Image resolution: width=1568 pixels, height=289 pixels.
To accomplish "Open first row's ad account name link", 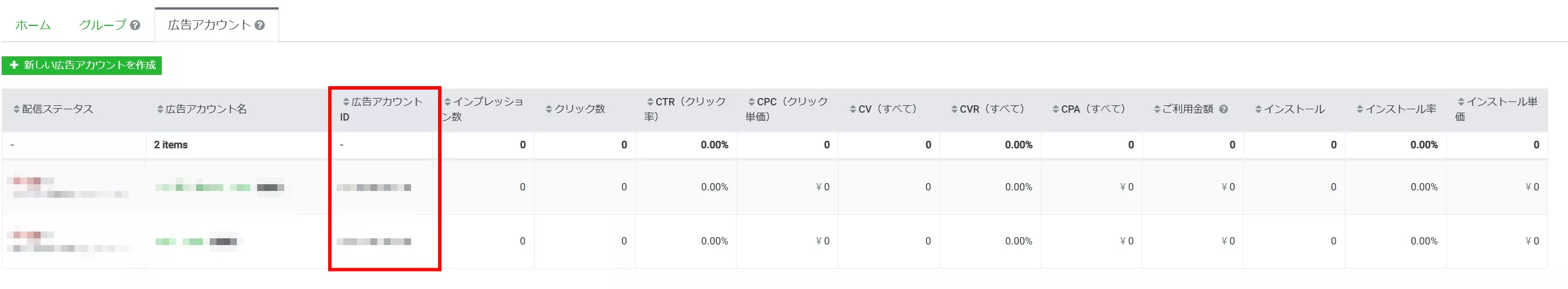I will (219, 188).
